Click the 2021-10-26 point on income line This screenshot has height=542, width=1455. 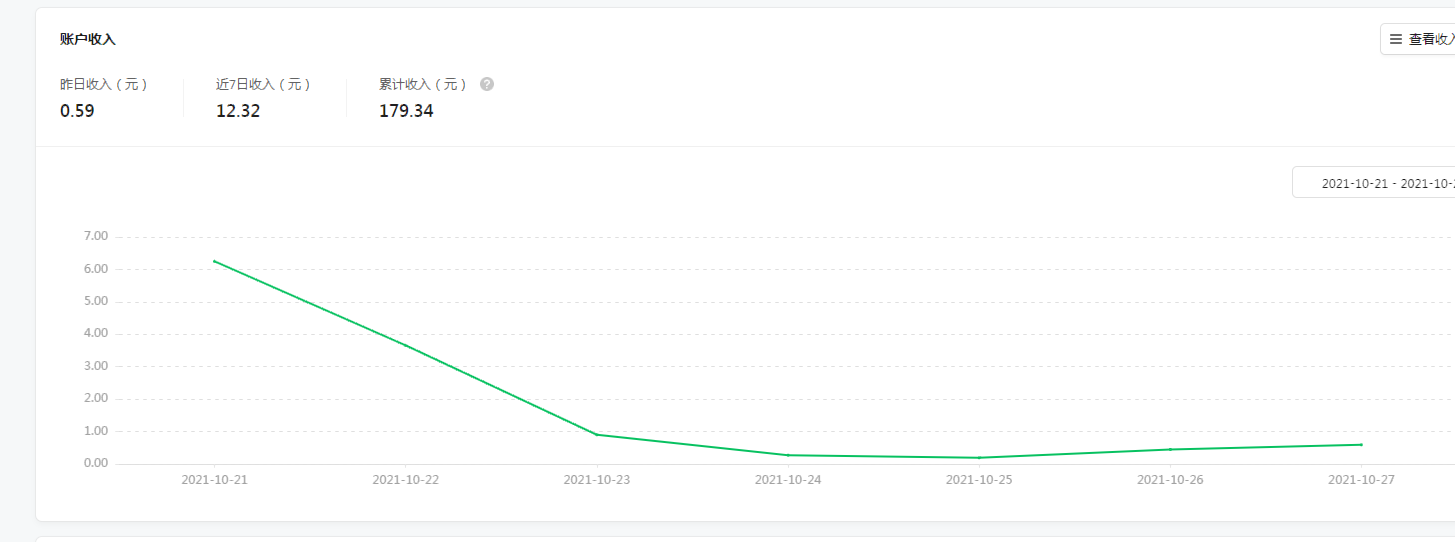coord(1170,449)
